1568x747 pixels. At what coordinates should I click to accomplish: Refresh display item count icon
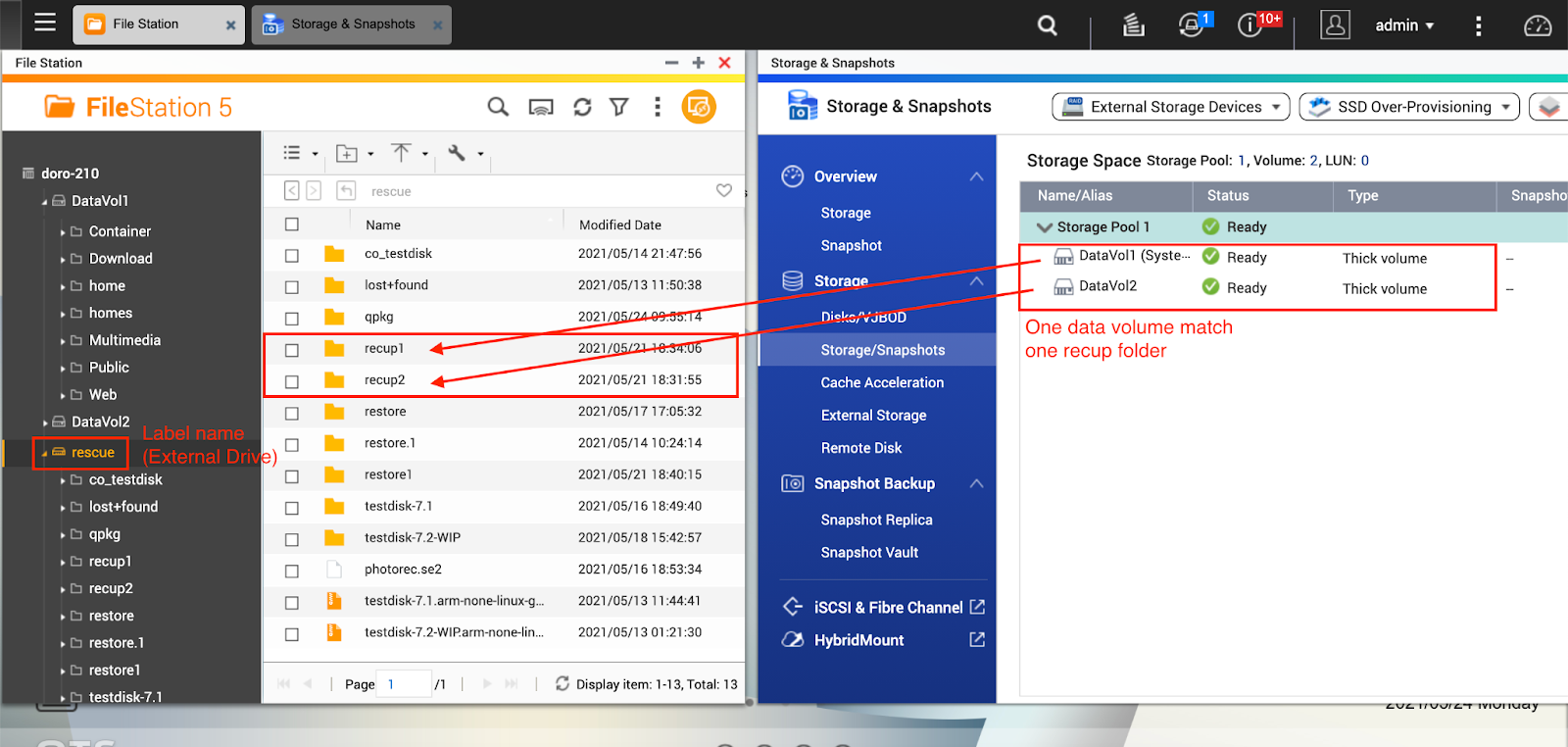[563, 683]
